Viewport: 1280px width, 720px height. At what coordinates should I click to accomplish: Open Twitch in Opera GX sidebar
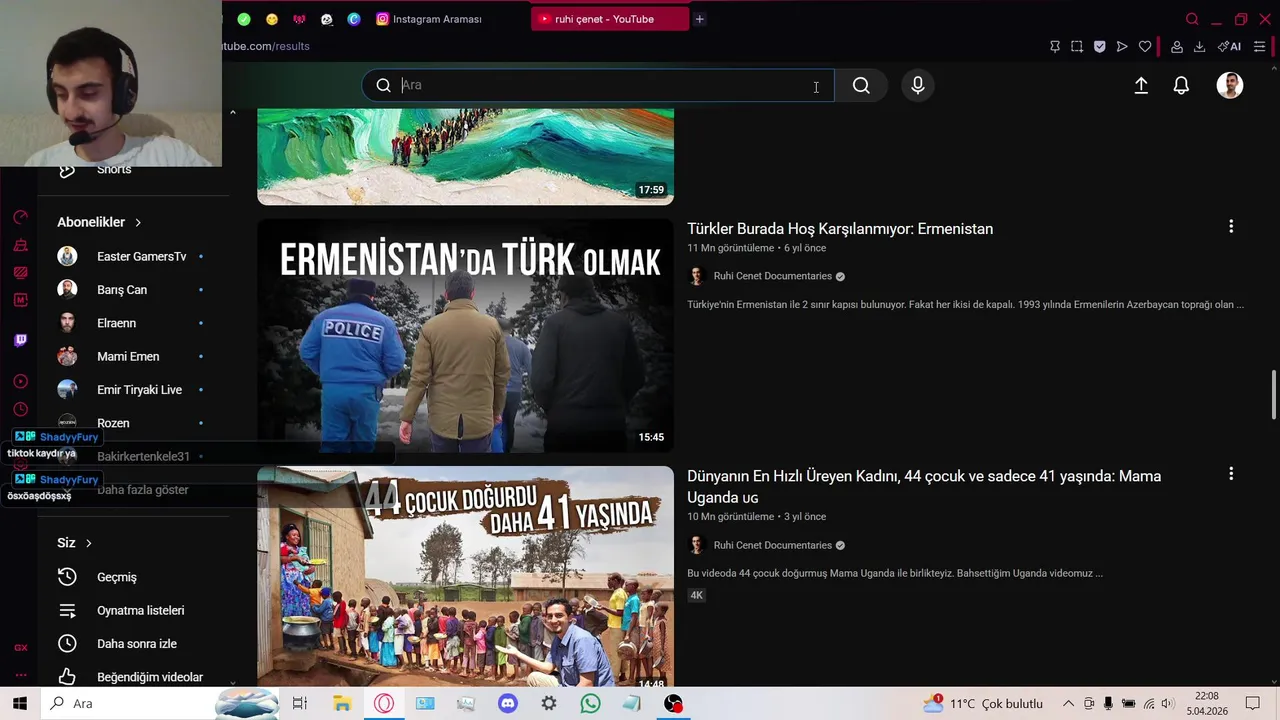click(20, 340)
